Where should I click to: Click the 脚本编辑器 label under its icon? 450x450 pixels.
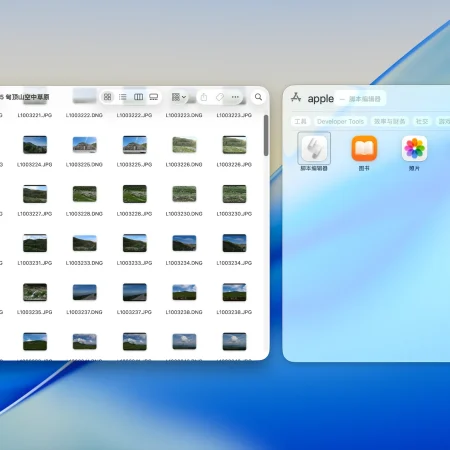click(314, 168)
